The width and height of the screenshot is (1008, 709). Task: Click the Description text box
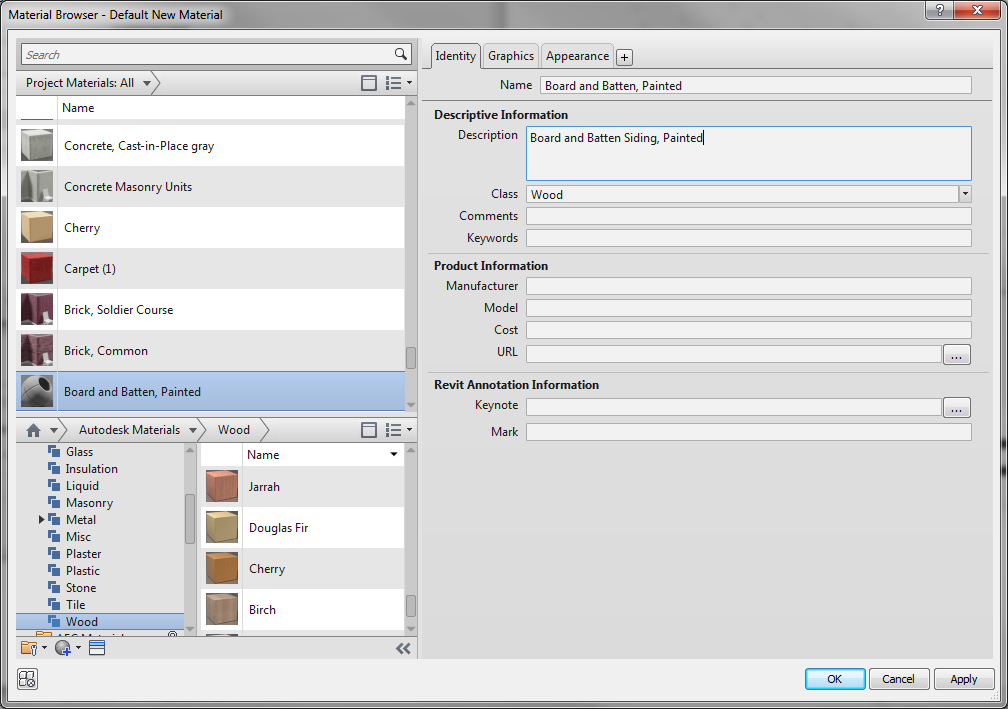[748, 154]
